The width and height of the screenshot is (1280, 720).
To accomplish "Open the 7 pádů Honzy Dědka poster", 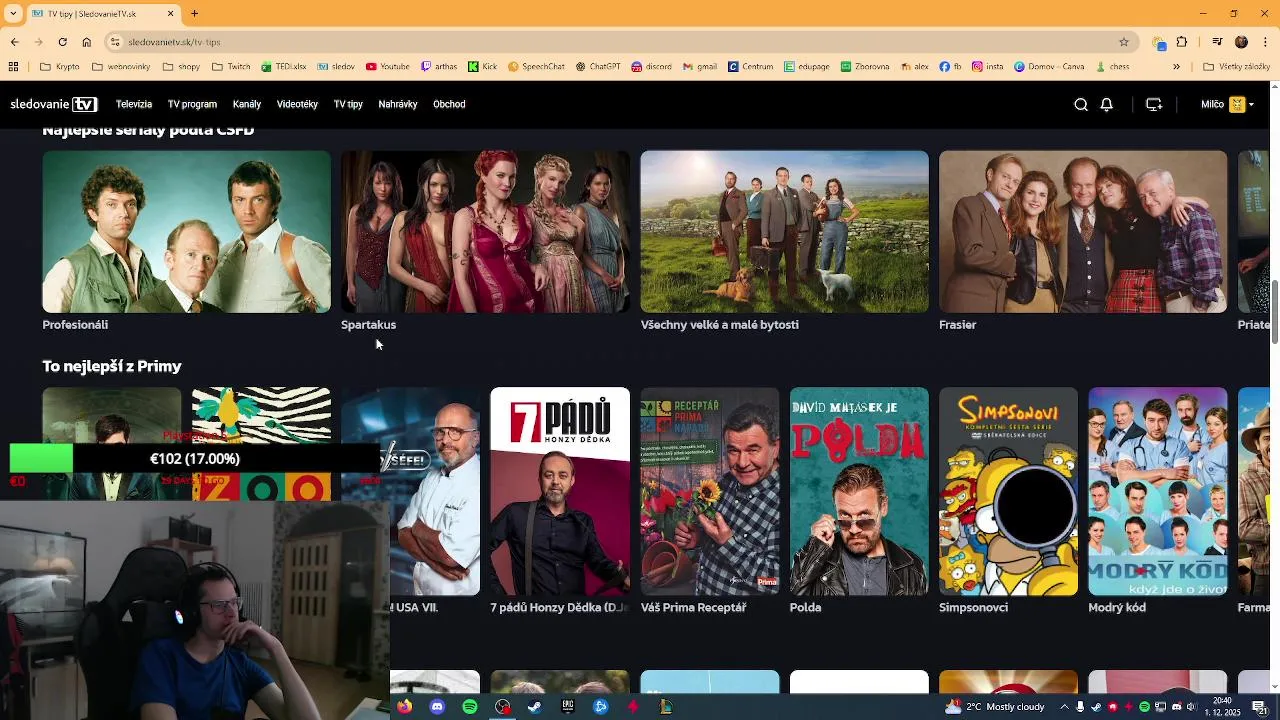I will (560, 491).
